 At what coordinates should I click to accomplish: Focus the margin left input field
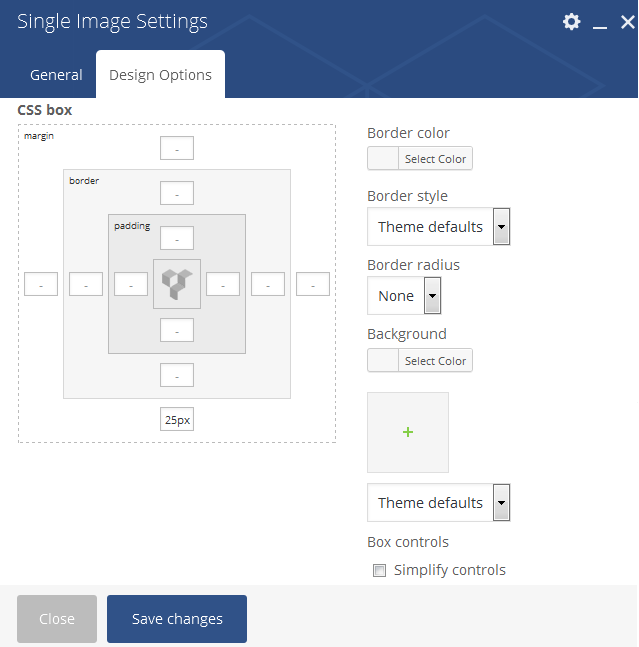click(41, 284)
